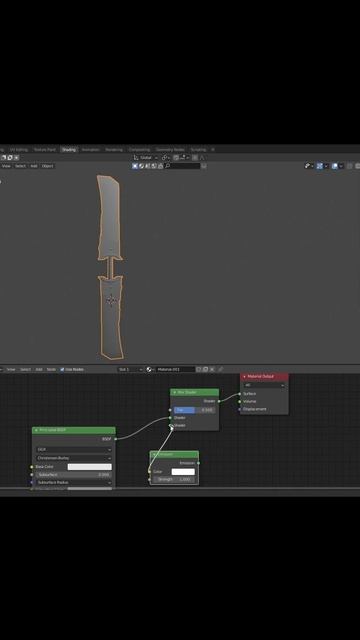
Task: Open the All target dropdown in Material Output
Action: click(x=264, y=385)
